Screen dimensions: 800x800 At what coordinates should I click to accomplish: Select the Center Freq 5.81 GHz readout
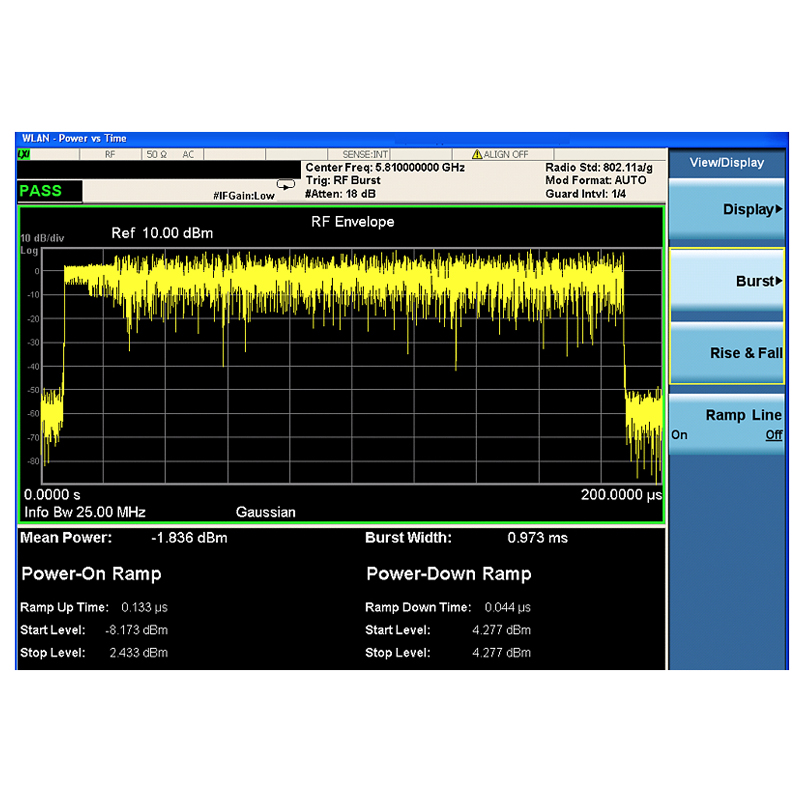[385, 167]
